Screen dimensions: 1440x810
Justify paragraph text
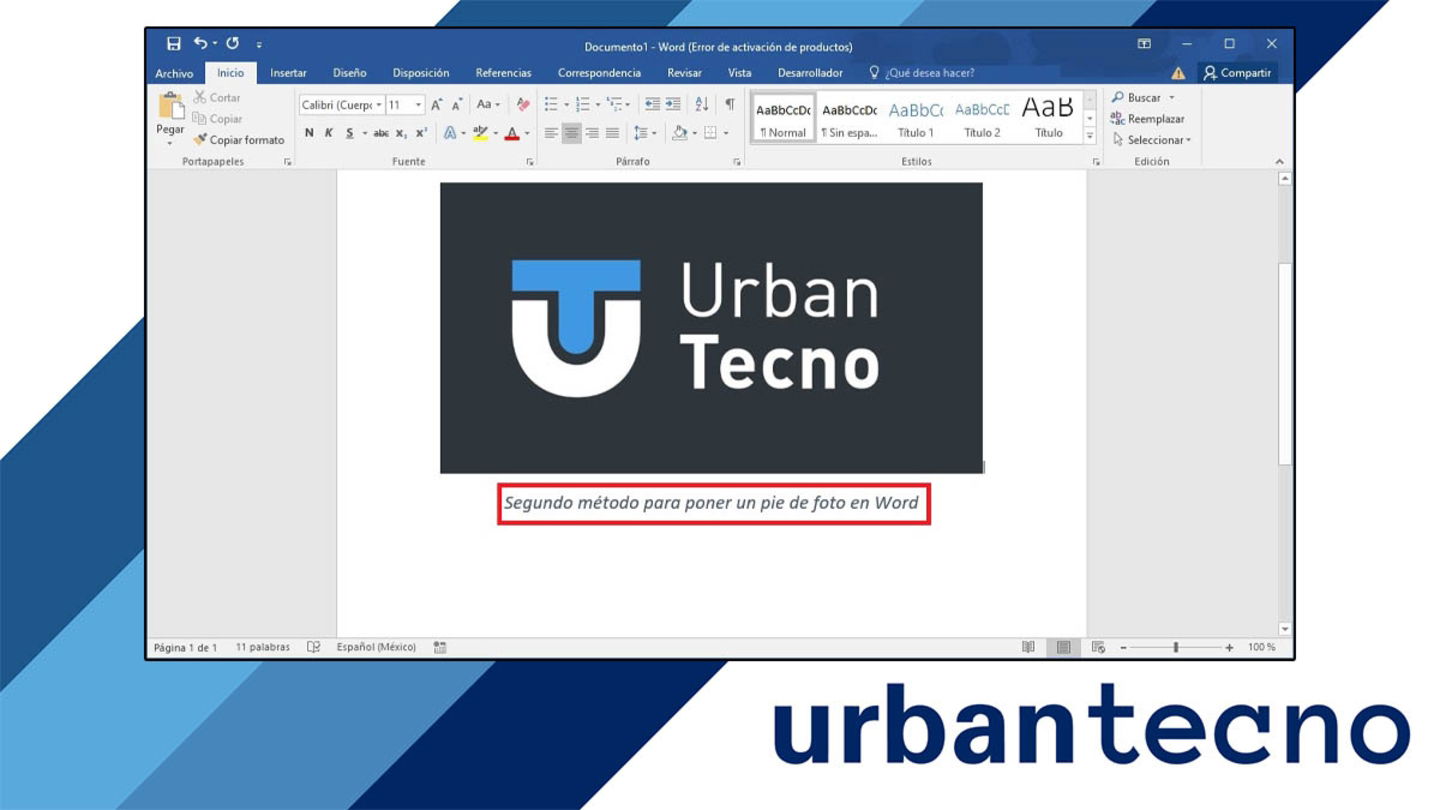(612, 133)
